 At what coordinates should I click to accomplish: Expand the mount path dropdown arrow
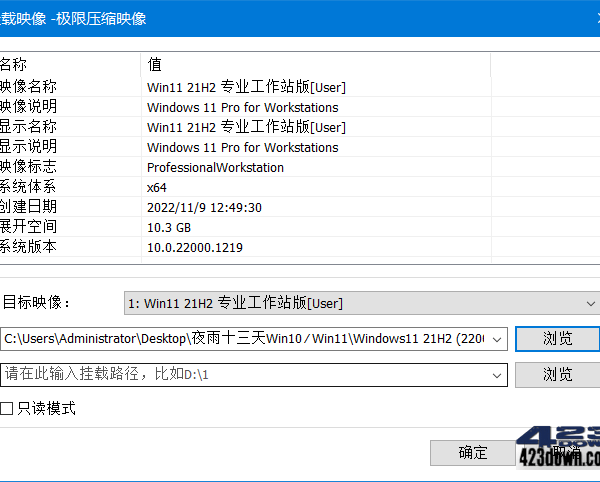tap(499, 375)
